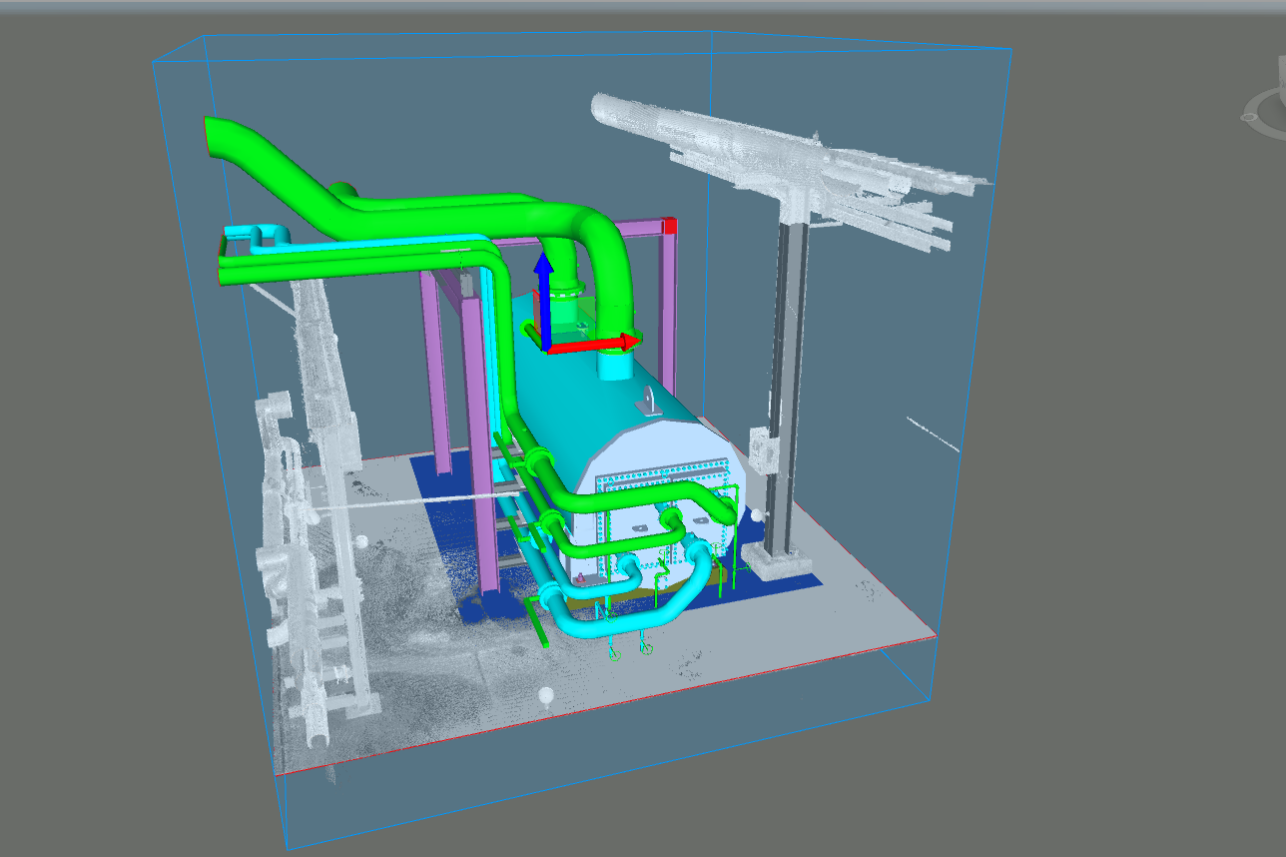Click the white sphere target at the floor front

[546, 695]
